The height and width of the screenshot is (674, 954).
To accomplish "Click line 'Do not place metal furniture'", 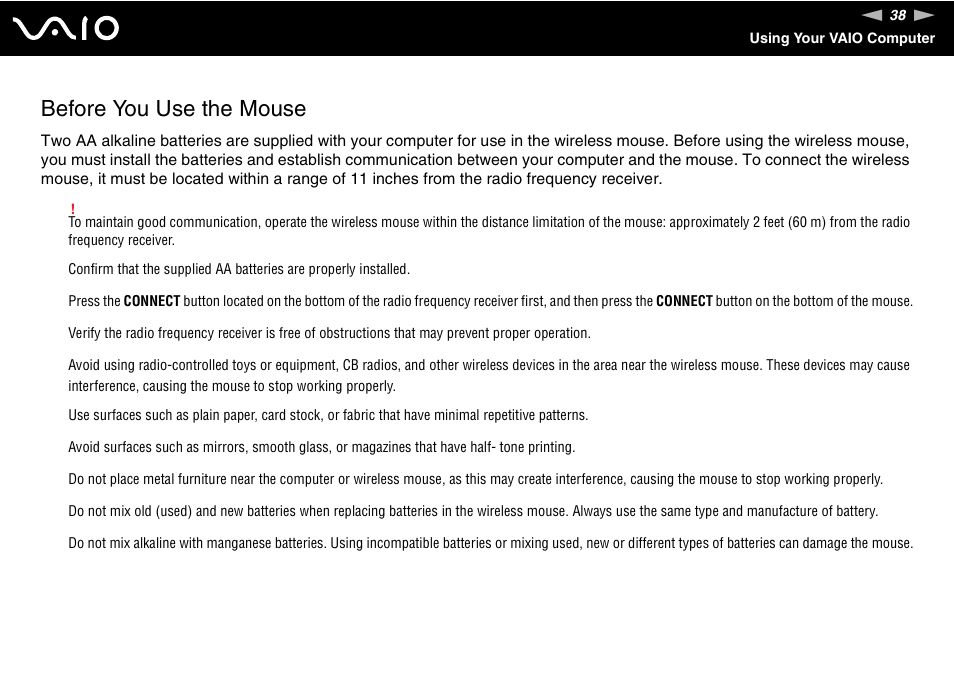I will pyautogui.click(x=475, y=479).
